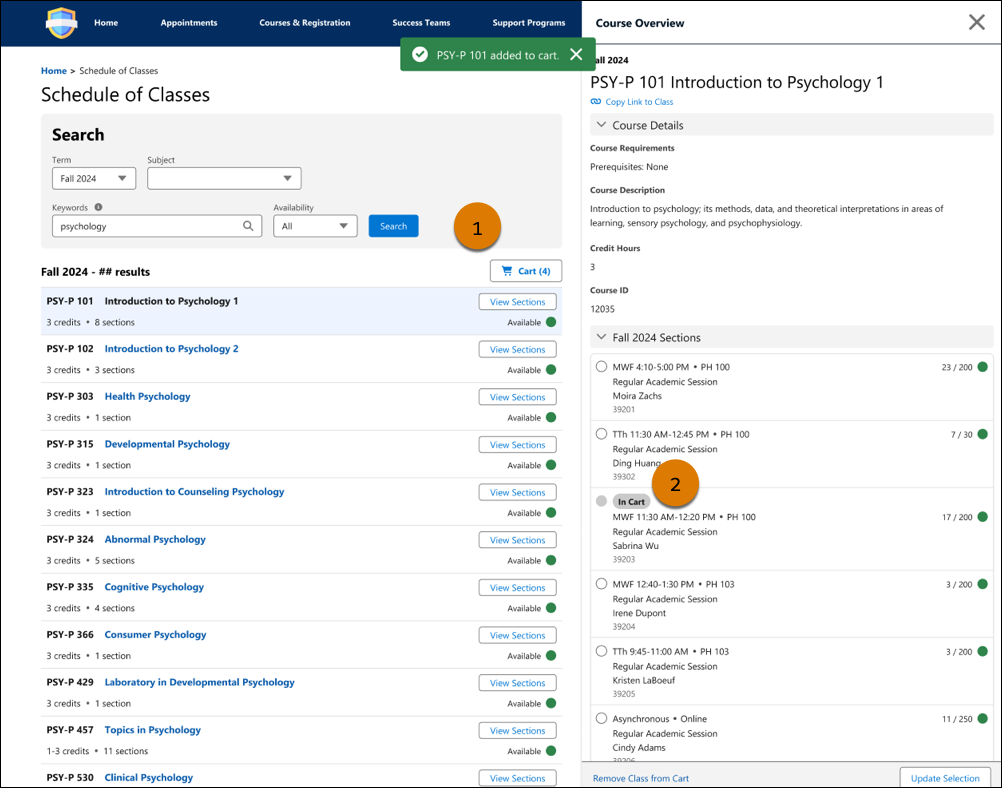
Task: Click View Sections for Health Psychology
Action: point(518,397)
